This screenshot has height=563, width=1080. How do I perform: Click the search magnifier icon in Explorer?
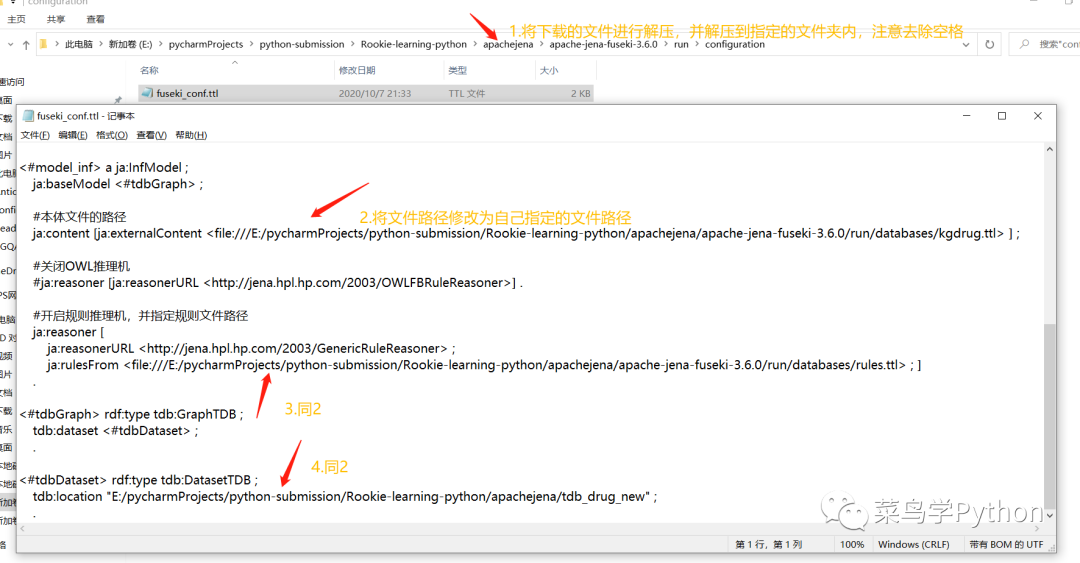1026,45
